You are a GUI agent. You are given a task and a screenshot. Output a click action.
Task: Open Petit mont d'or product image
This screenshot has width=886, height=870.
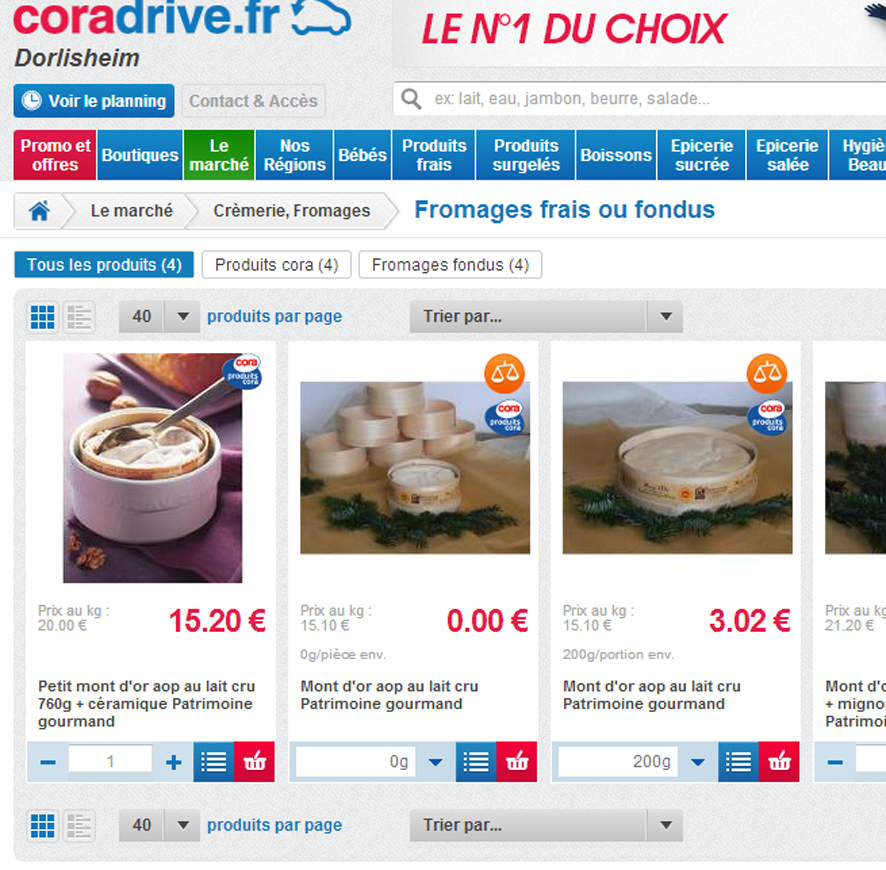pos(153,468)
